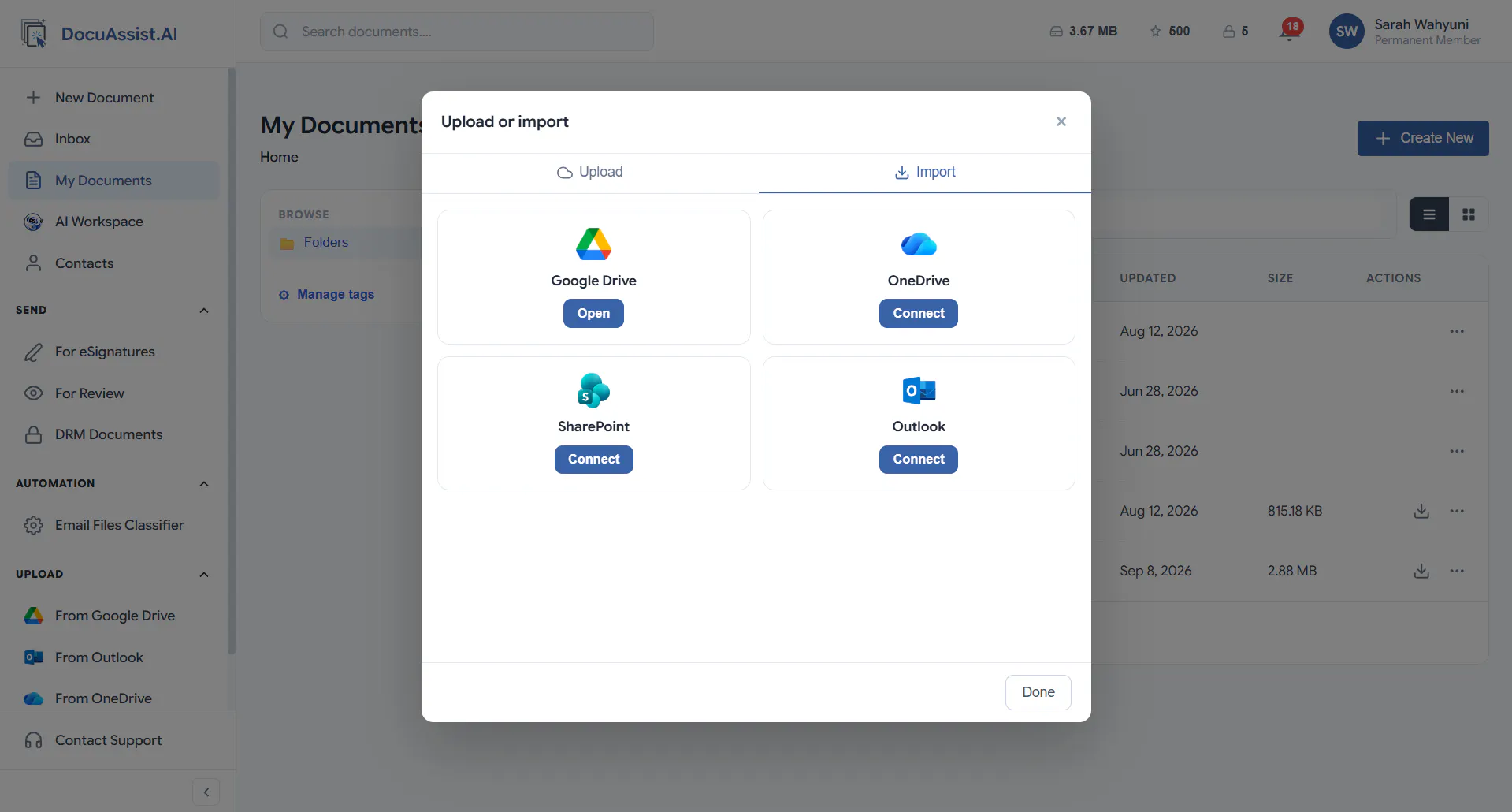1512x812 pixels.
Task: Collapse the SEND section chevron
Action: coord(204,311)
